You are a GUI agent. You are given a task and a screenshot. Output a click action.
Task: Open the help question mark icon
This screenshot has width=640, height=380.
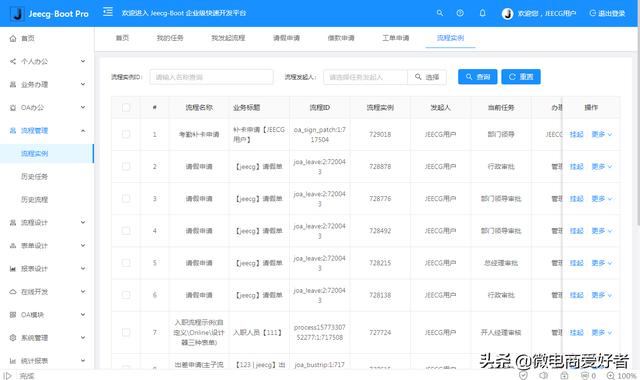[460, 13]
